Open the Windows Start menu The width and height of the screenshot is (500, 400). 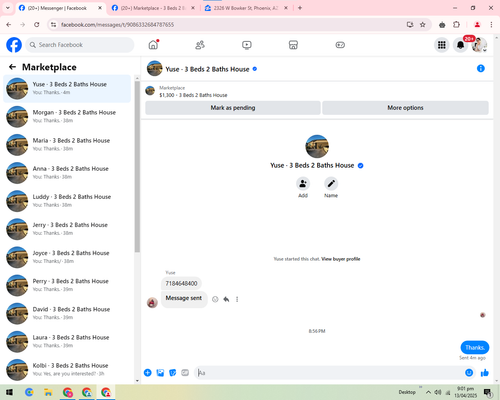pos(9,392)
